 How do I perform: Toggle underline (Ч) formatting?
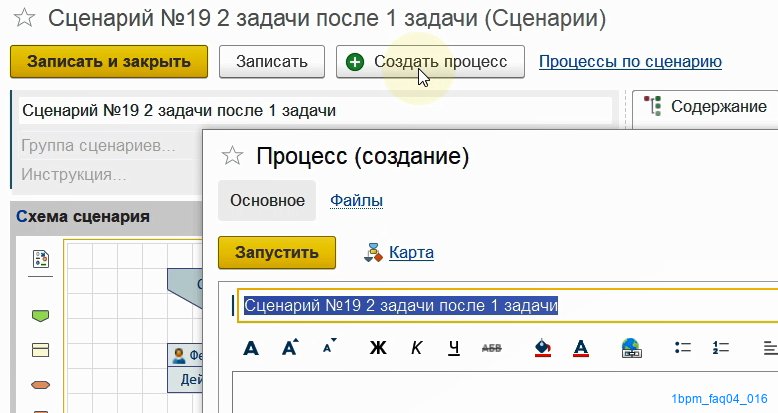point(454,348)
